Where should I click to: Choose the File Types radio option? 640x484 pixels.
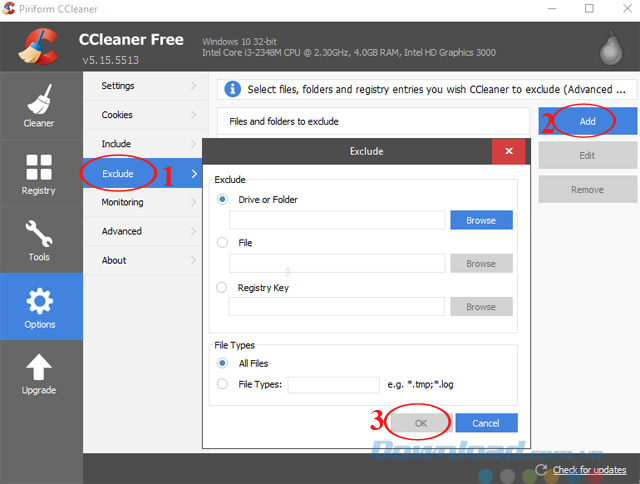click(222, 384)
